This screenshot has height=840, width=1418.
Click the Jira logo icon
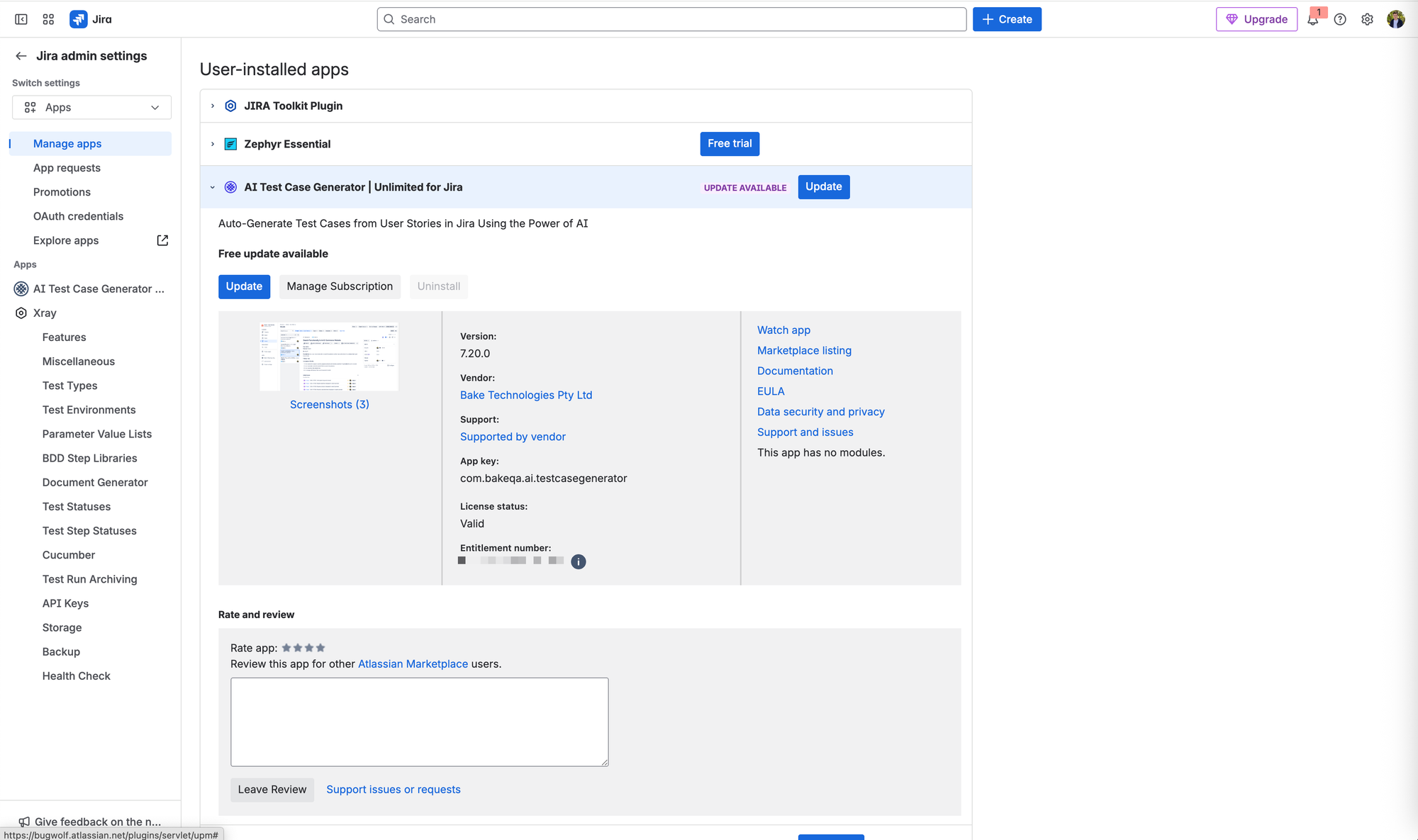79,19
